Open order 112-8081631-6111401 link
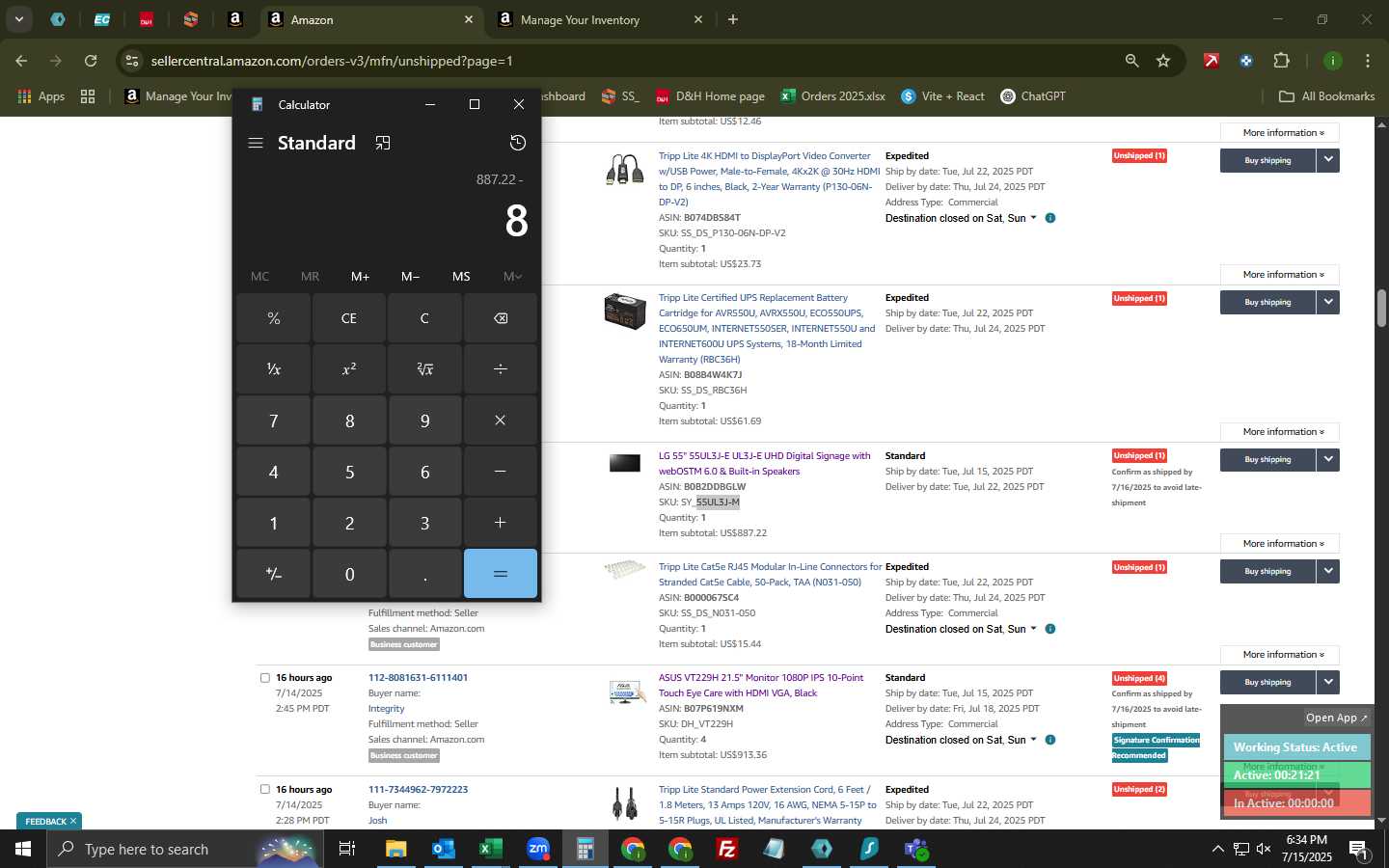The height and width of the screenshot is (868, 1389). 418,678
